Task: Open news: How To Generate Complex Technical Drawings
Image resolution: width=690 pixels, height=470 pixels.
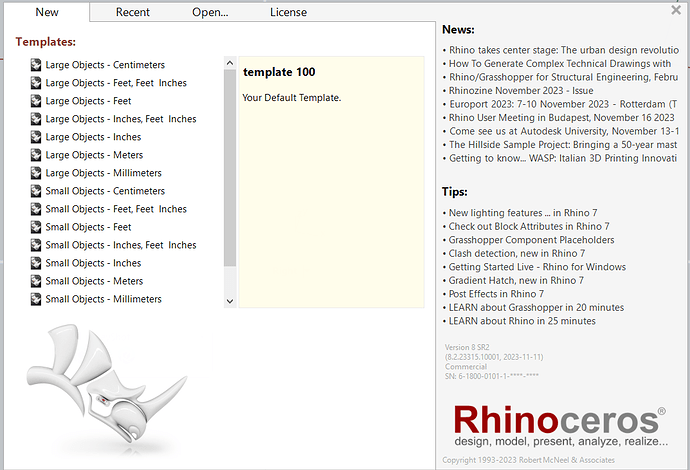Action: (560, 64)
